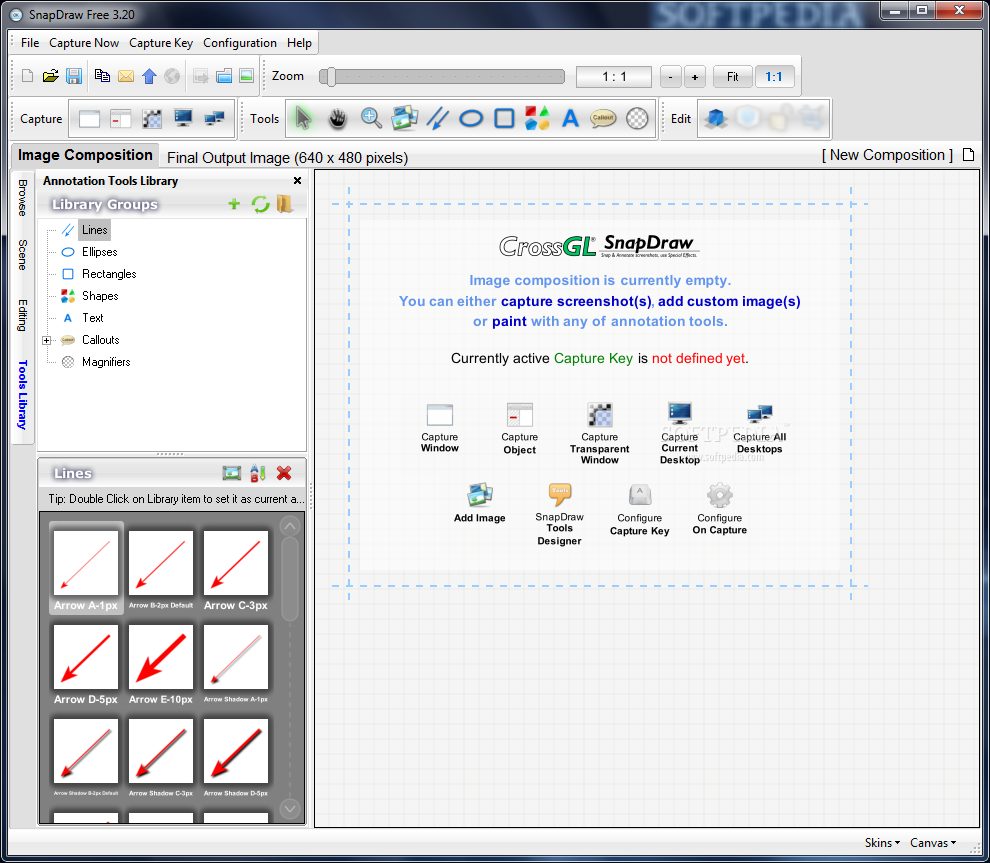Click the 1:1 zoom button
The height and width of the screenshot is (863, 990).
(774, 76)
